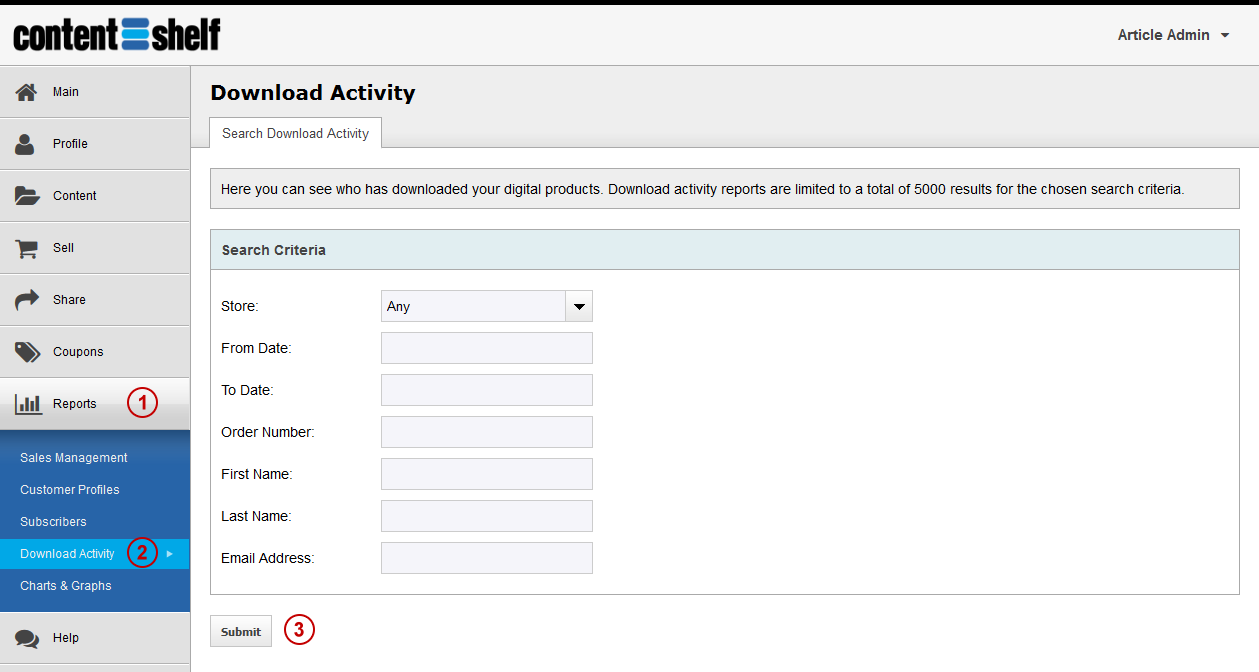Open the Subscribers report
1259x672 pixels.
(x=53, y=522)
